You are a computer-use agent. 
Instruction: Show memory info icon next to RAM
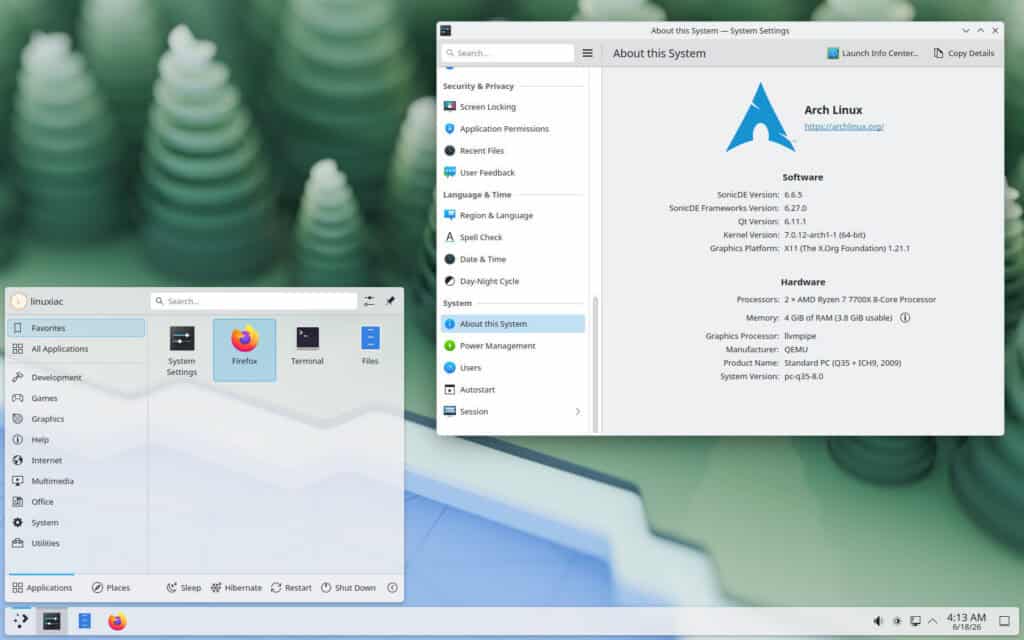[904, 317]
